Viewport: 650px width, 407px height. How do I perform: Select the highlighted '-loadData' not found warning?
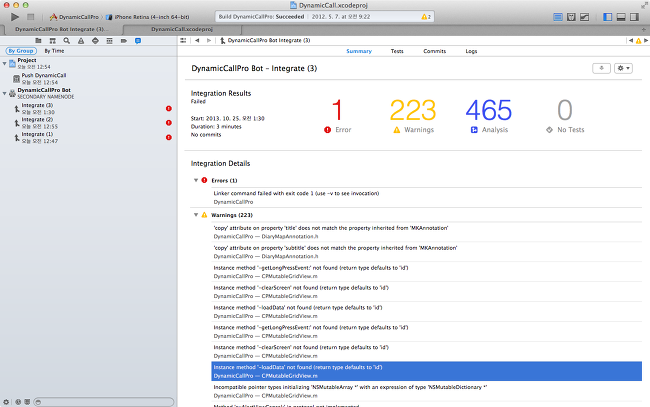coord(427,371)
